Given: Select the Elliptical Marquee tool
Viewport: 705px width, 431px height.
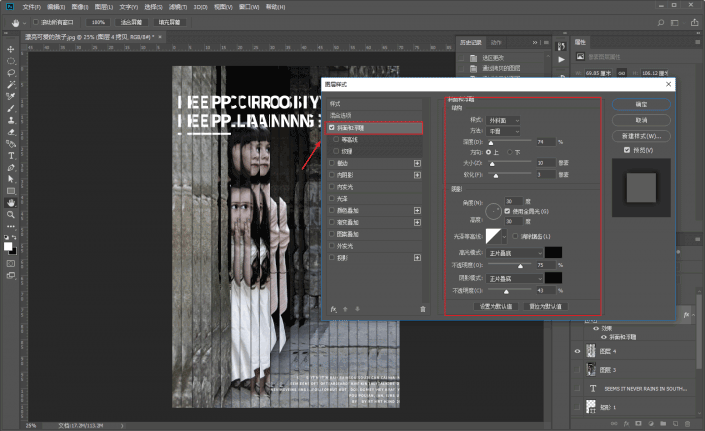Looking at the screenshot, I should point(11,61).
